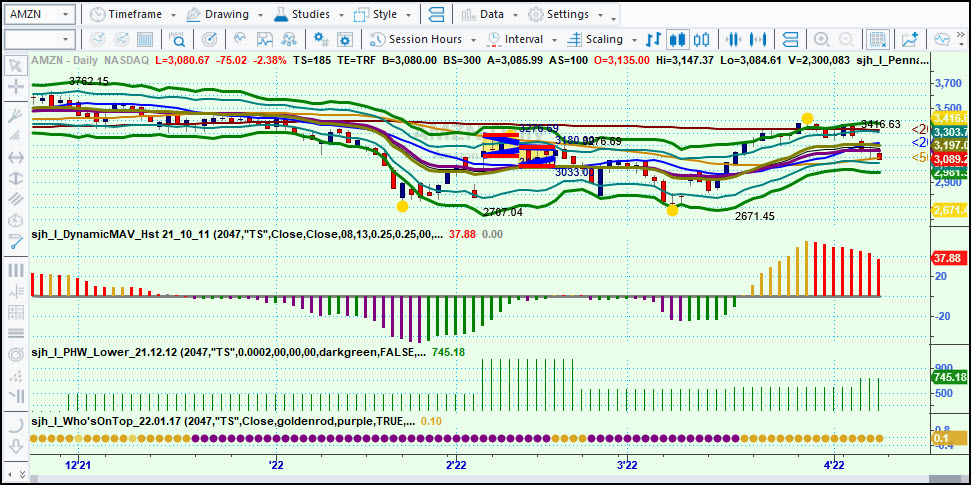Open the Settings menu

click(567, 14)
